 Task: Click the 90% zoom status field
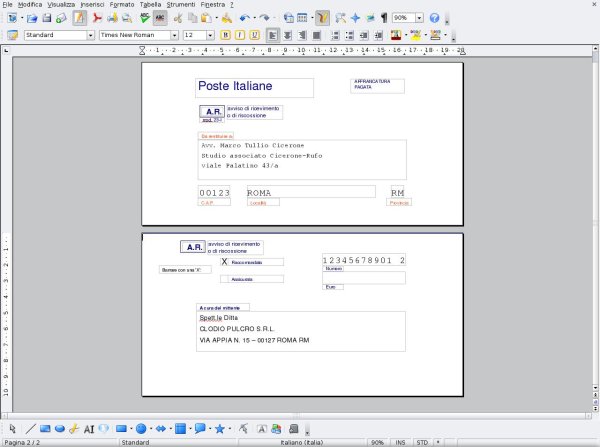click(x=377, y=442)
